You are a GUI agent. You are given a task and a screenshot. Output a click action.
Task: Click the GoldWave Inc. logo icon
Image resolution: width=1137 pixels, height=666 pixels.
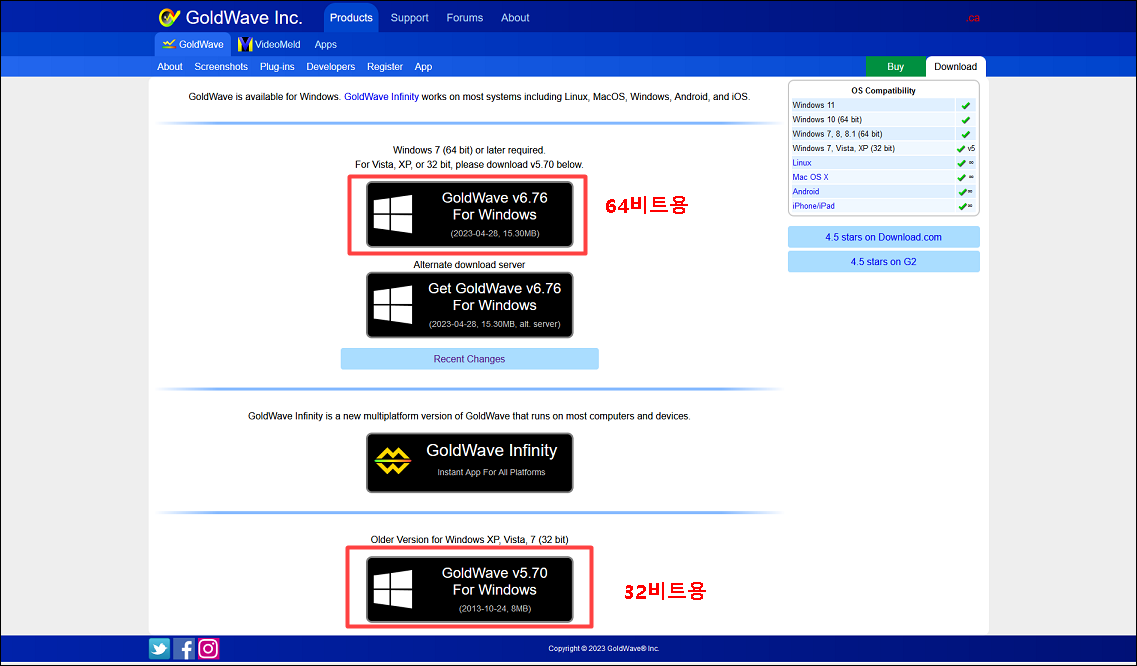[x=170, y=17]
